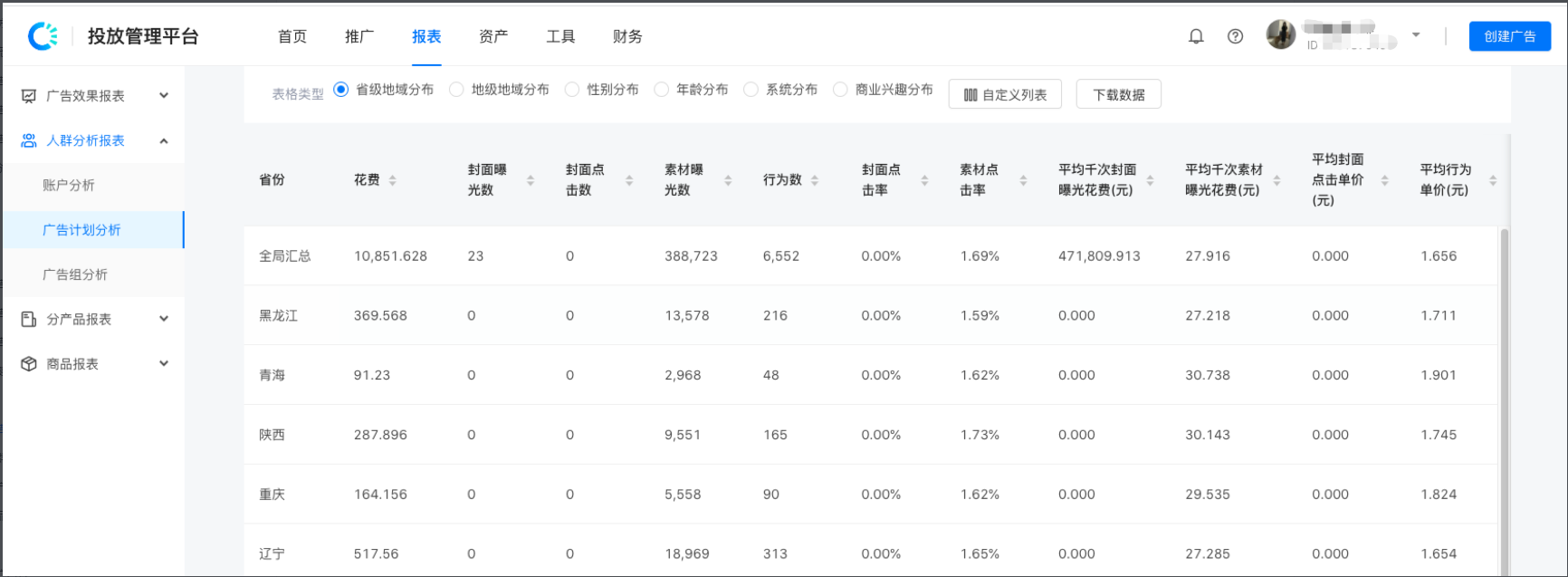
Task: Sort by 平均千次封面曝光花费
Action: coord(1150,180)
